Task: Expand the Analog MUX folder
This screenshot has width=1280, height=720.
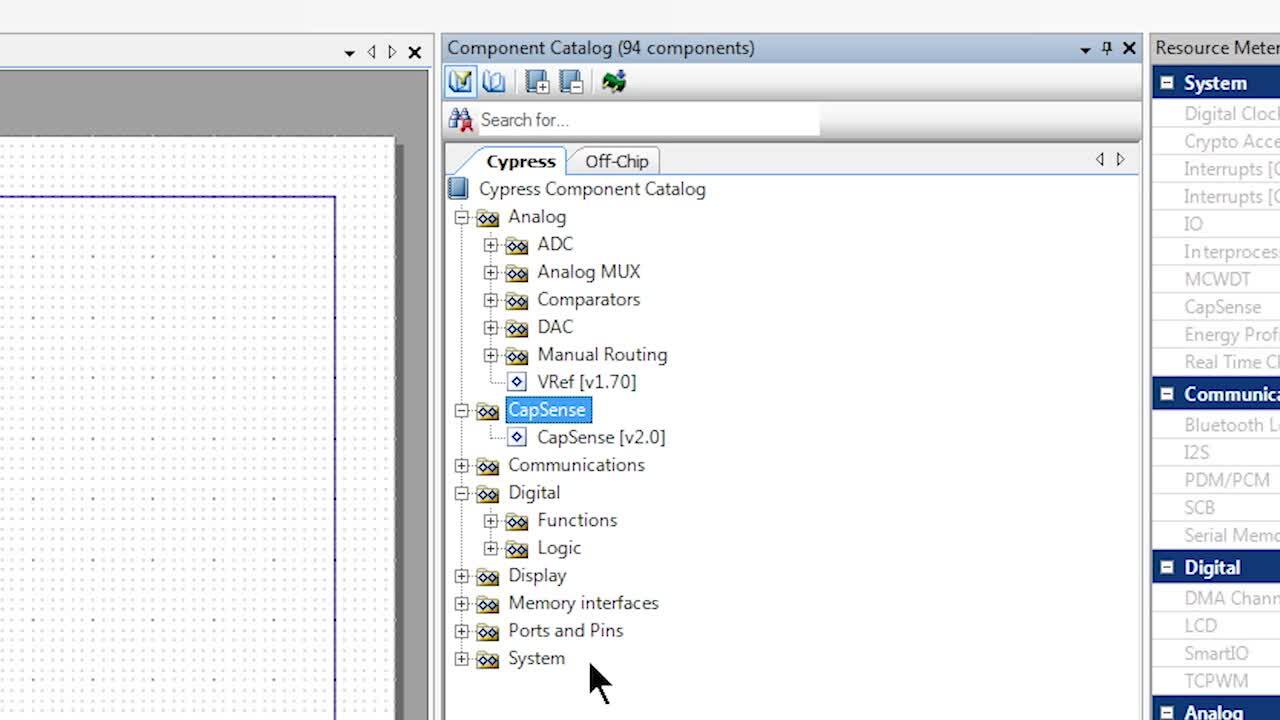Action: click(x=490, y=272)
